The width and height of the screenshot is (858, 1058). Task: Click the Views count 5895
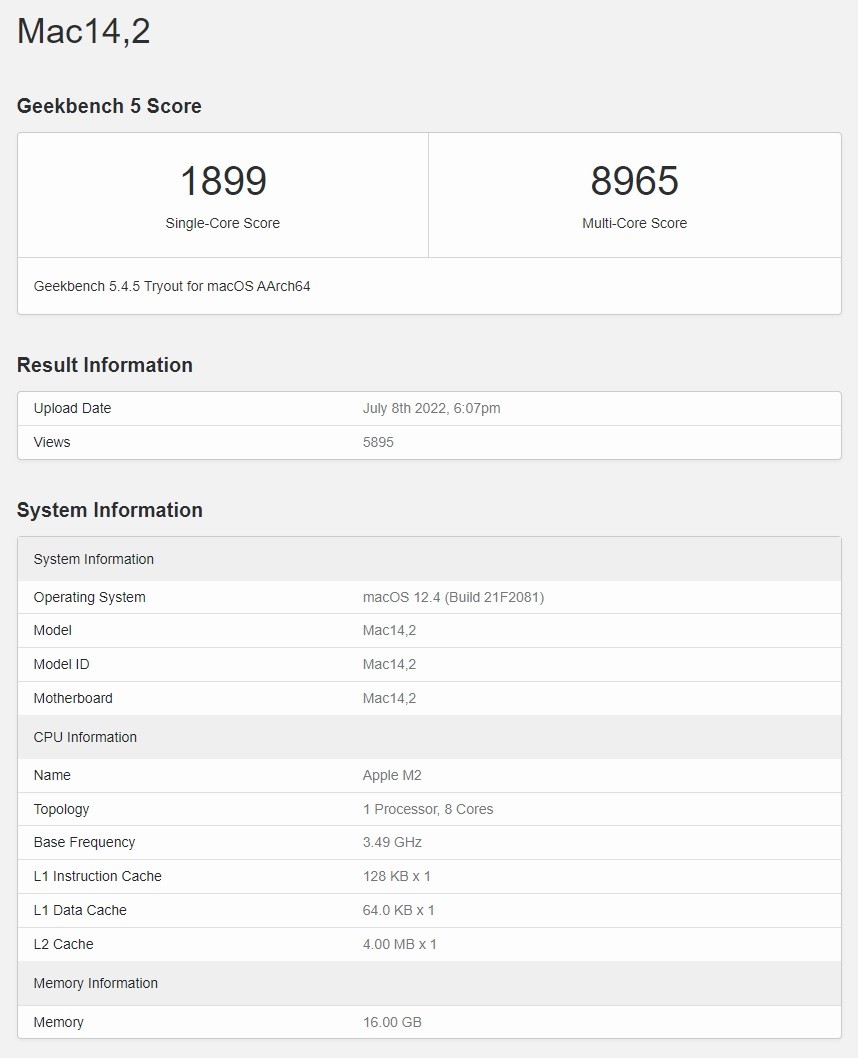pos(379,442)
